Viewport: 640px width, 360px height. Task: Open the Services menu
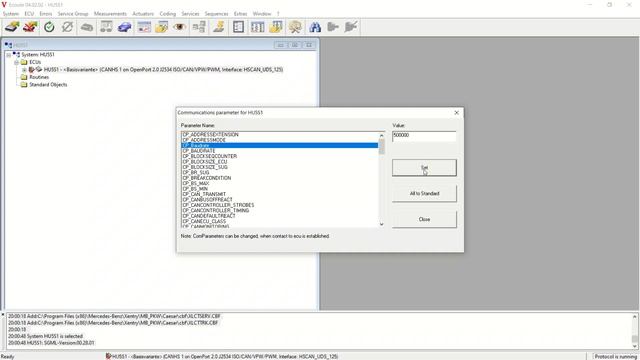tap(190, 13)
